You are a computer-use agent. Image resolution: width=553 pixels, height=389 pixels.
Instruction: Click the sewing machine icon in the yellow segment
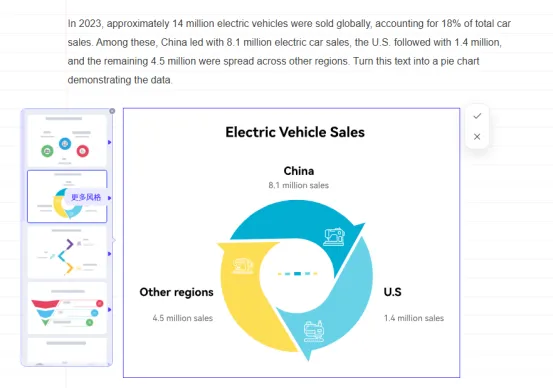coord(243,266)
